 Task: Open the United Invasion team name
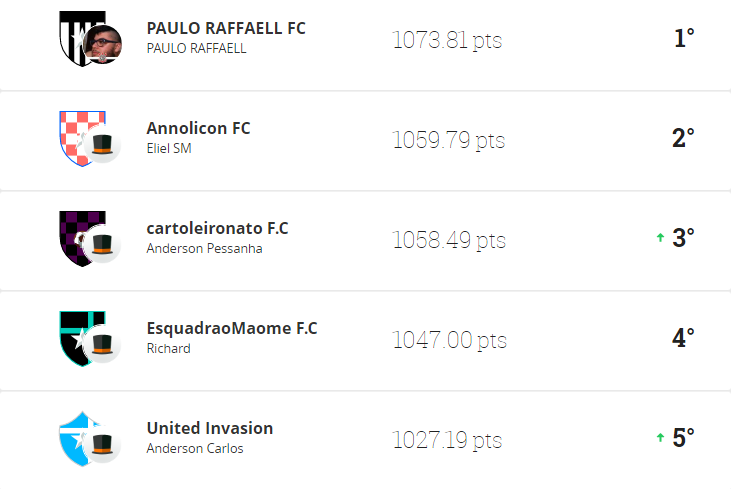pyautogui.click(x=209, y=428)
